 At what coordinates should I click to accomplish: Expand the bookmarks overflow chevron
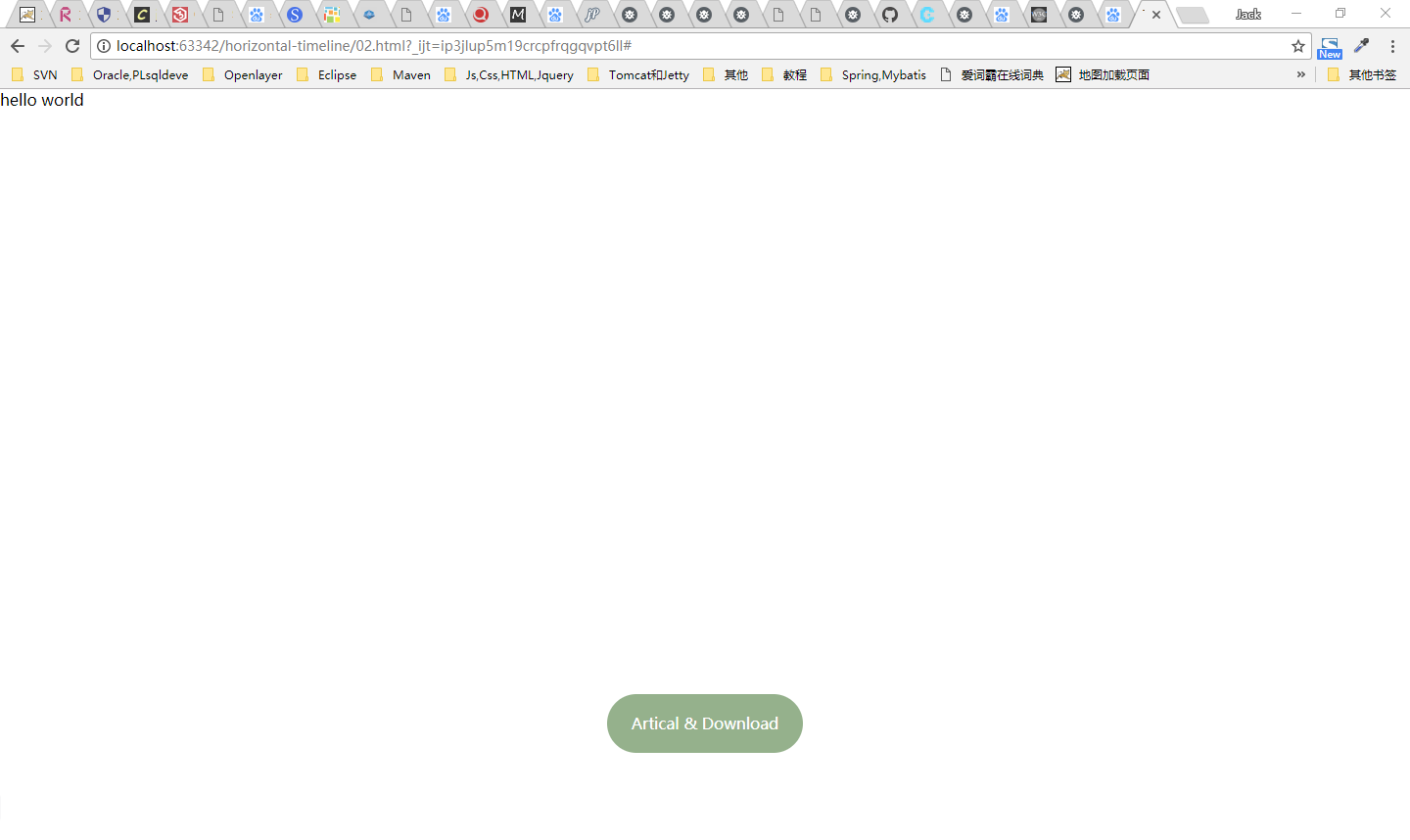click(x=1300, y=74)
